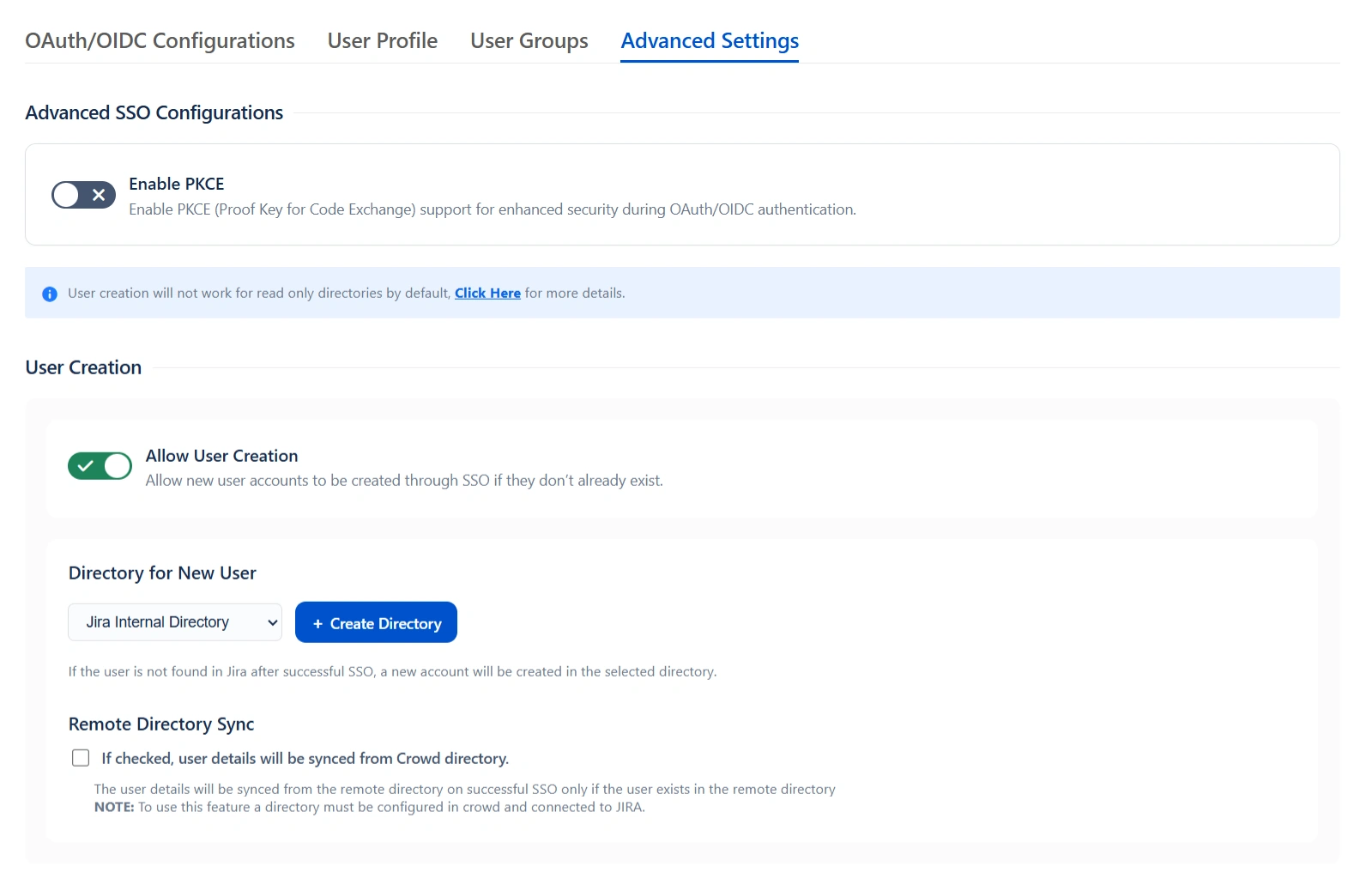
Task: Click the Advanced SSO Configurations heading
Action: (154, 113)
